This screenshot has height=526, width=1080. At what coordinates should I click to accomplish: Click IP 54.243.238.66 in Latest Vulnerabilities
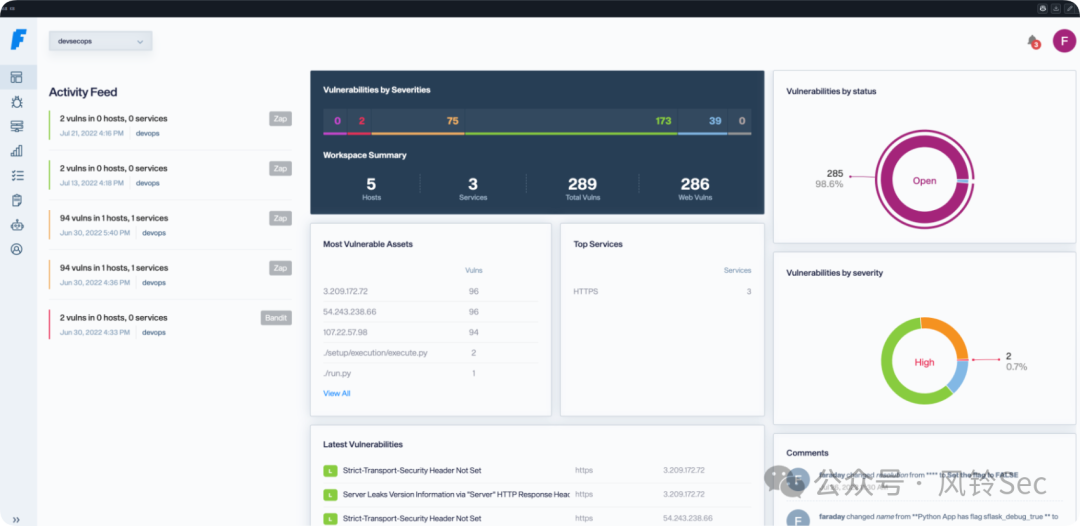[688, 518]
